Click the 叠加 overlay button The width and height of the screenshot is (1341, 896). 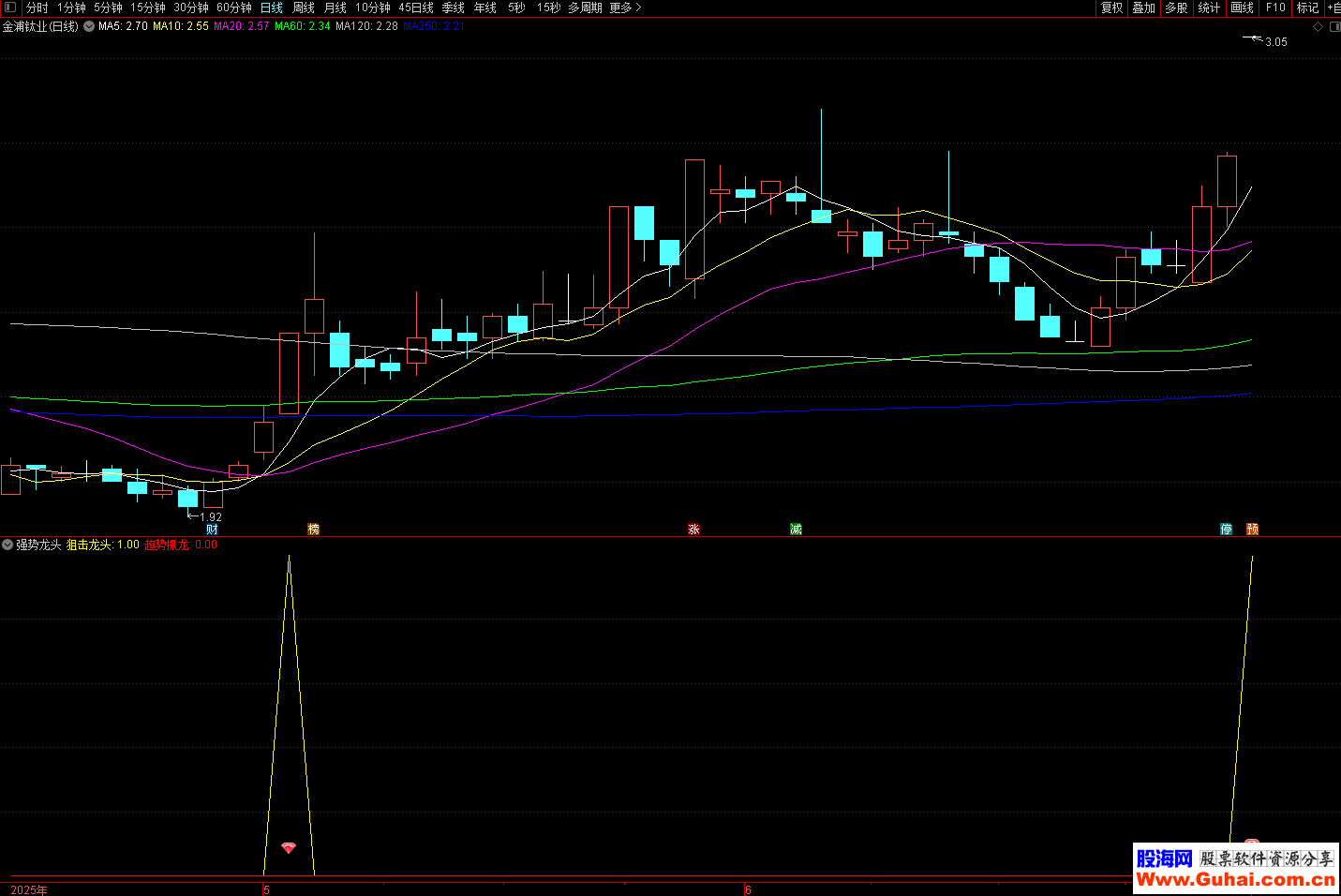[x=1144, y=7]
